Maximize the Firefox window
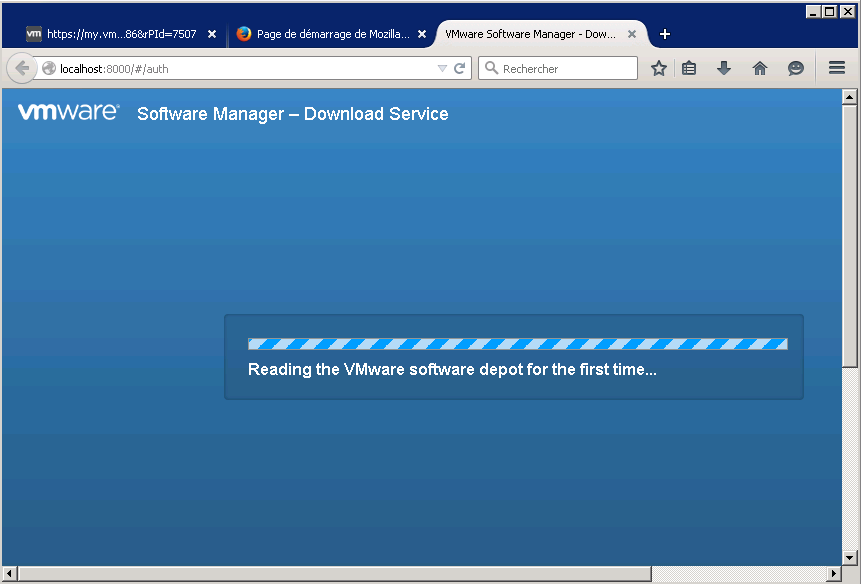 point(830,12)
